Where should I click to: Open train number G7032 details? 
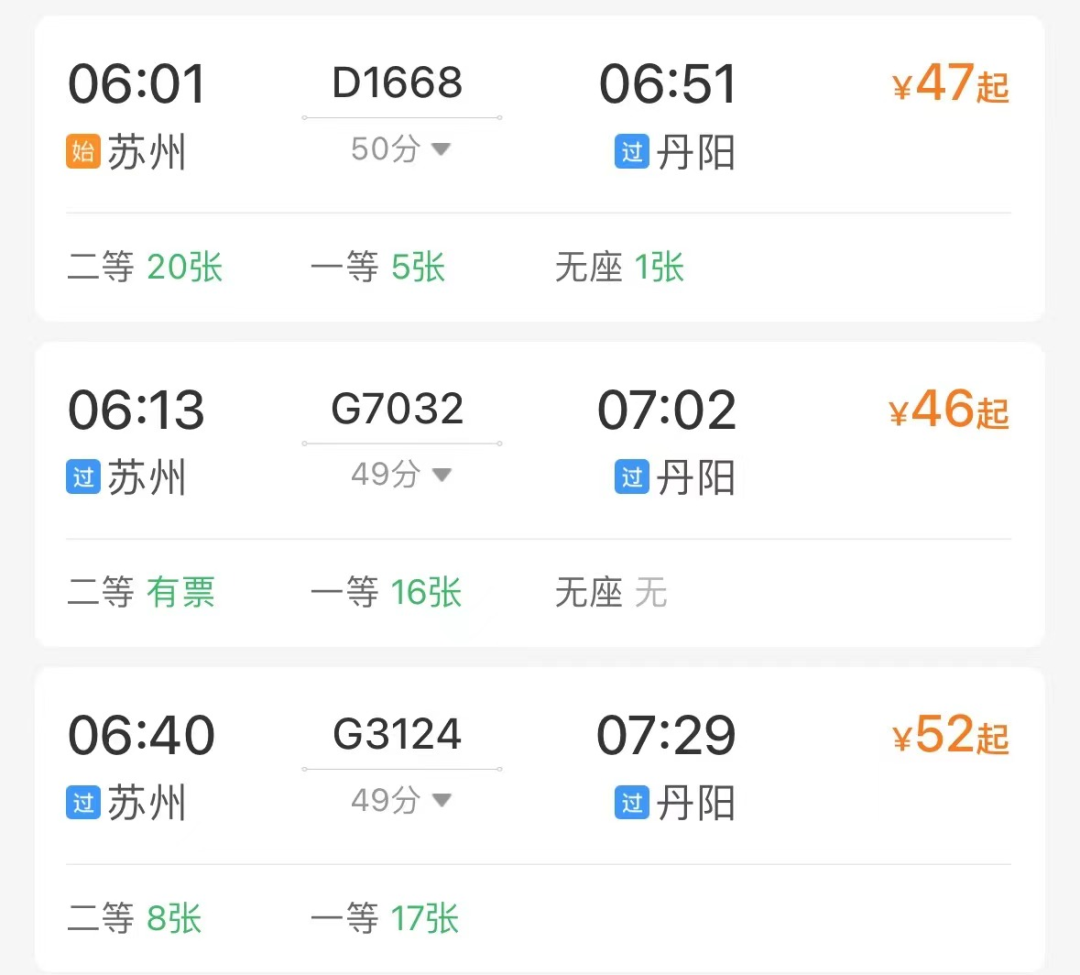(x=398, y=409)
